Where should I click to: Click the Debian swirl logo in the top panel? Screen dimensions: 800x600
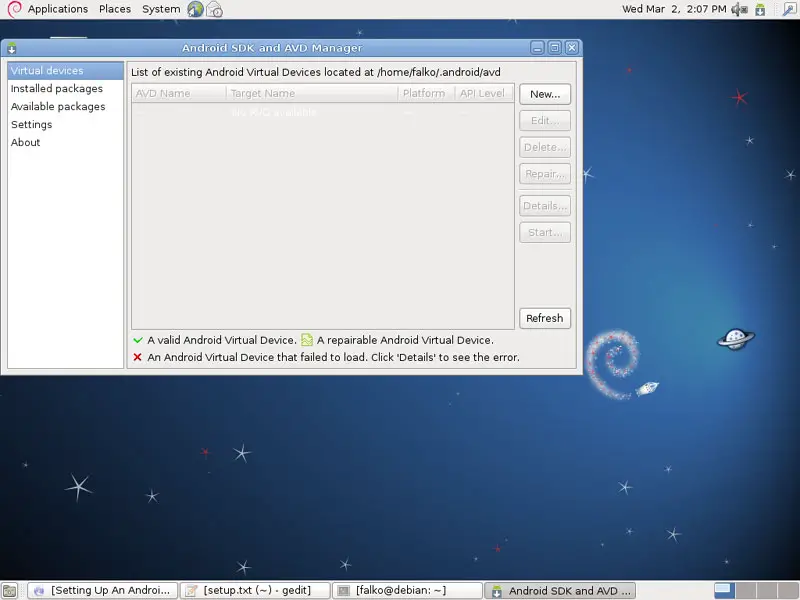[x=14, y=9]
